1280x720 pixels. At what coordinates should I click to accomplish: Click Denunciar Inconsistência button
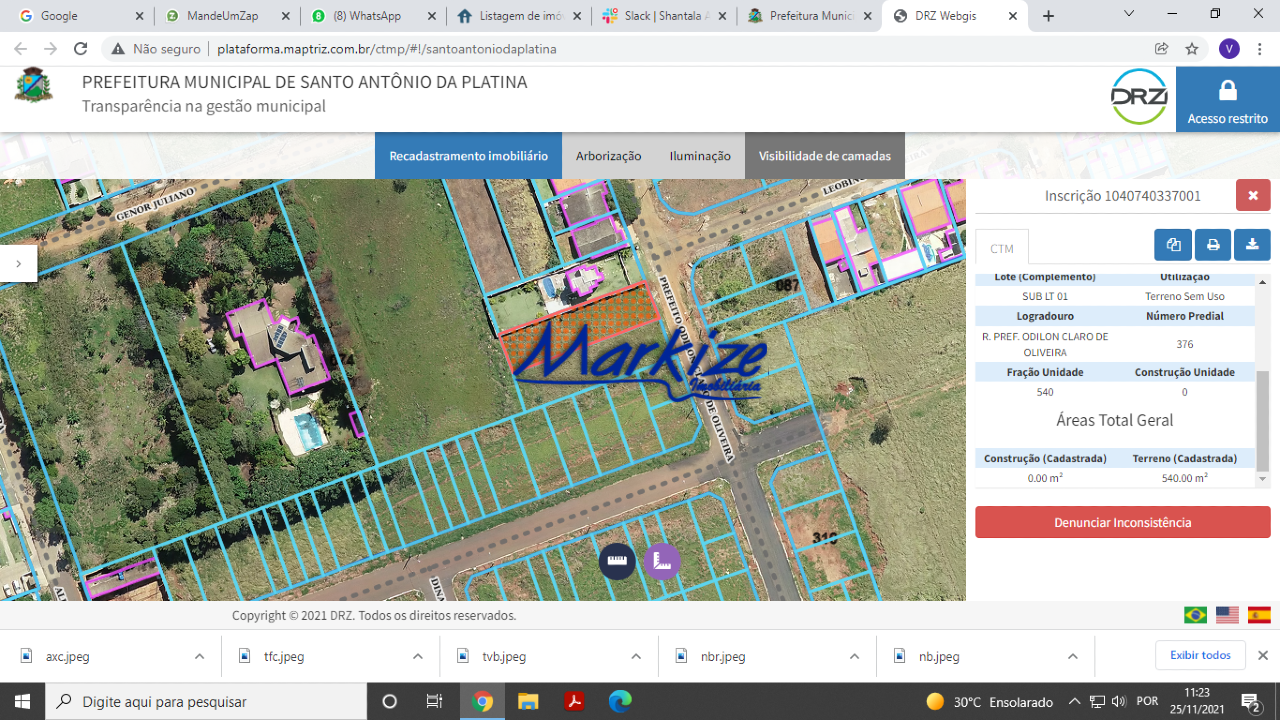[1123, 522]
